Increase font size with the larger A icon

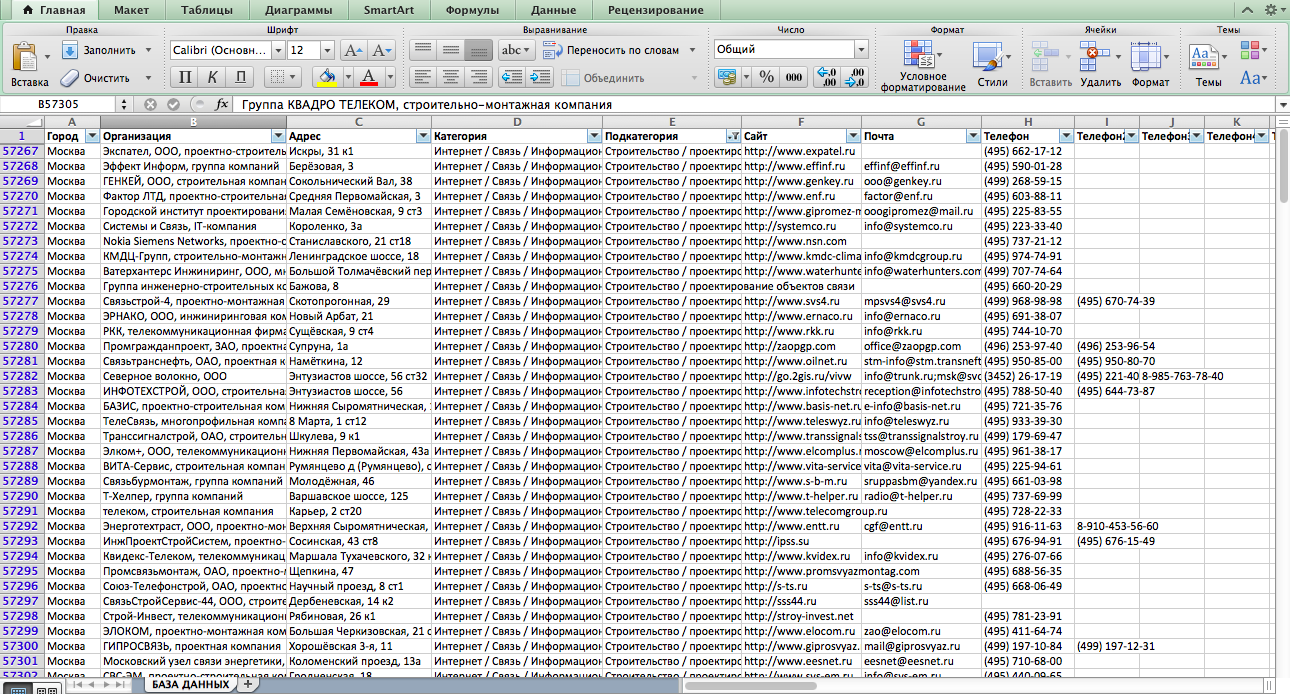(x=353, y=50)
